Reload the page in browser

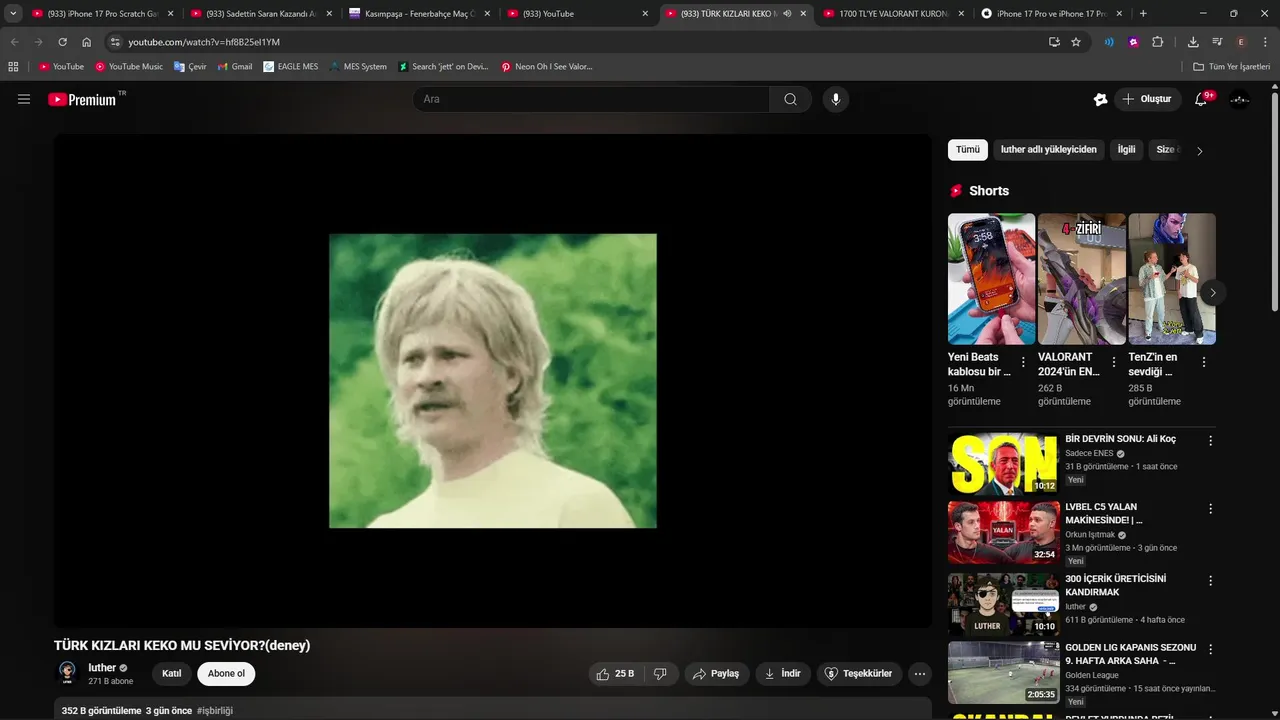point(62,42)
